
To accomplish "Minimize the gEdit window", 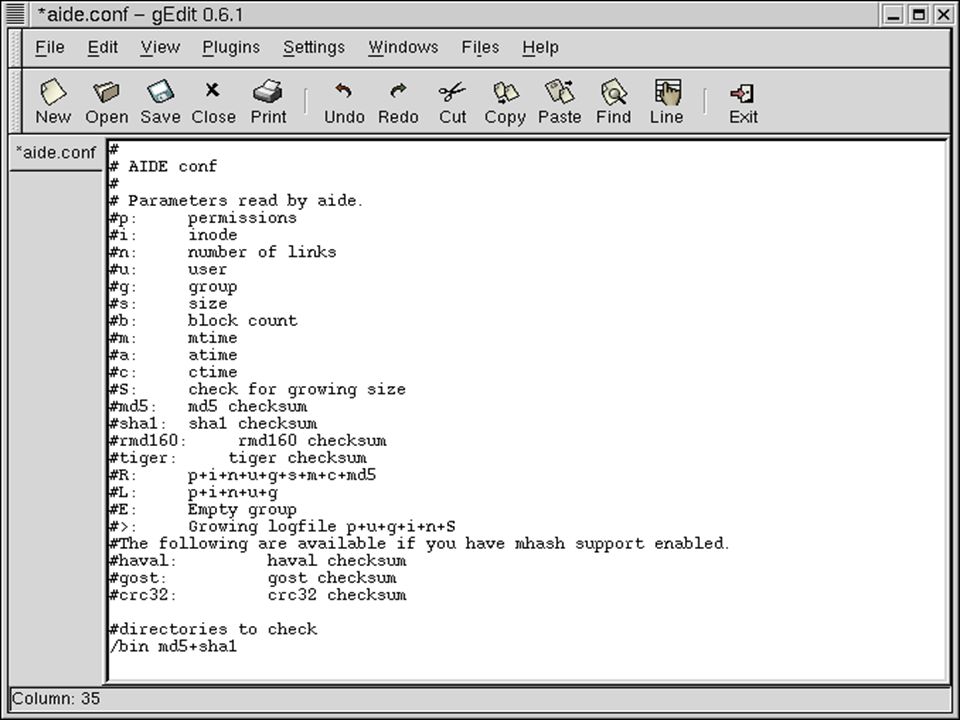I will click(x=893, y=15).
